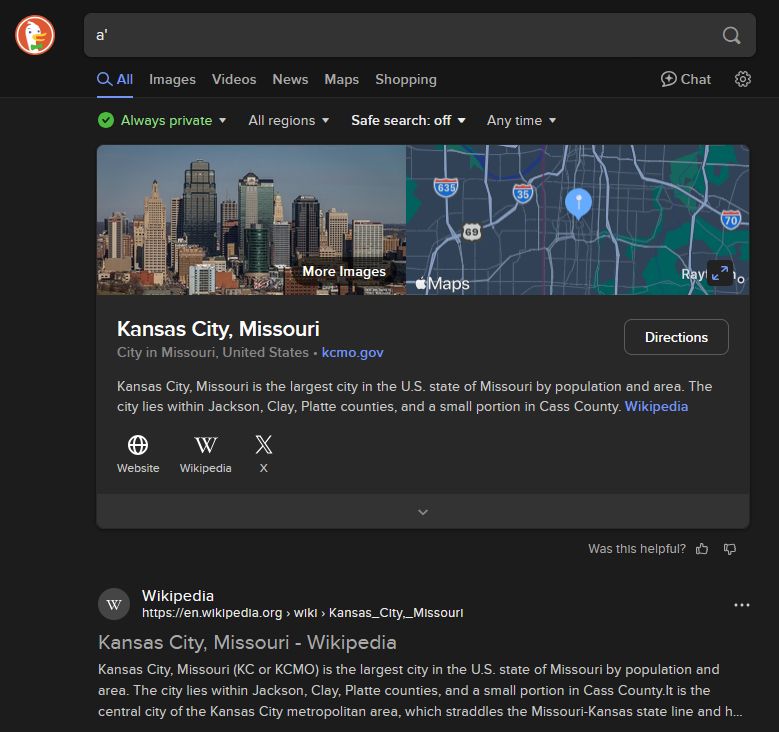Screen dimensions: 779x732
Task: Click the en.wikipedia.org result URL
Action: pos(303,613)
